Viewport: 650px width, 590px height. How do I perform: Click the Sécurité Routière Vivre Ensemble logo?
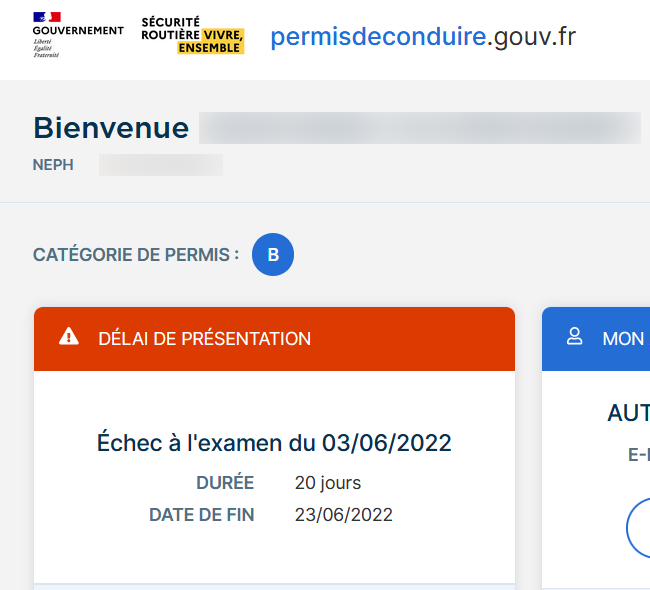point(193,35)
